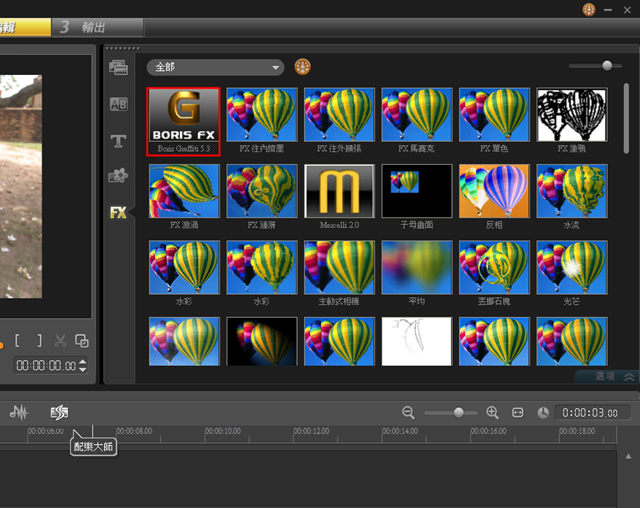Switch to the 3 輸出 step tab
The width and height of the screenshot is (640, 508).
pos(98,27)
